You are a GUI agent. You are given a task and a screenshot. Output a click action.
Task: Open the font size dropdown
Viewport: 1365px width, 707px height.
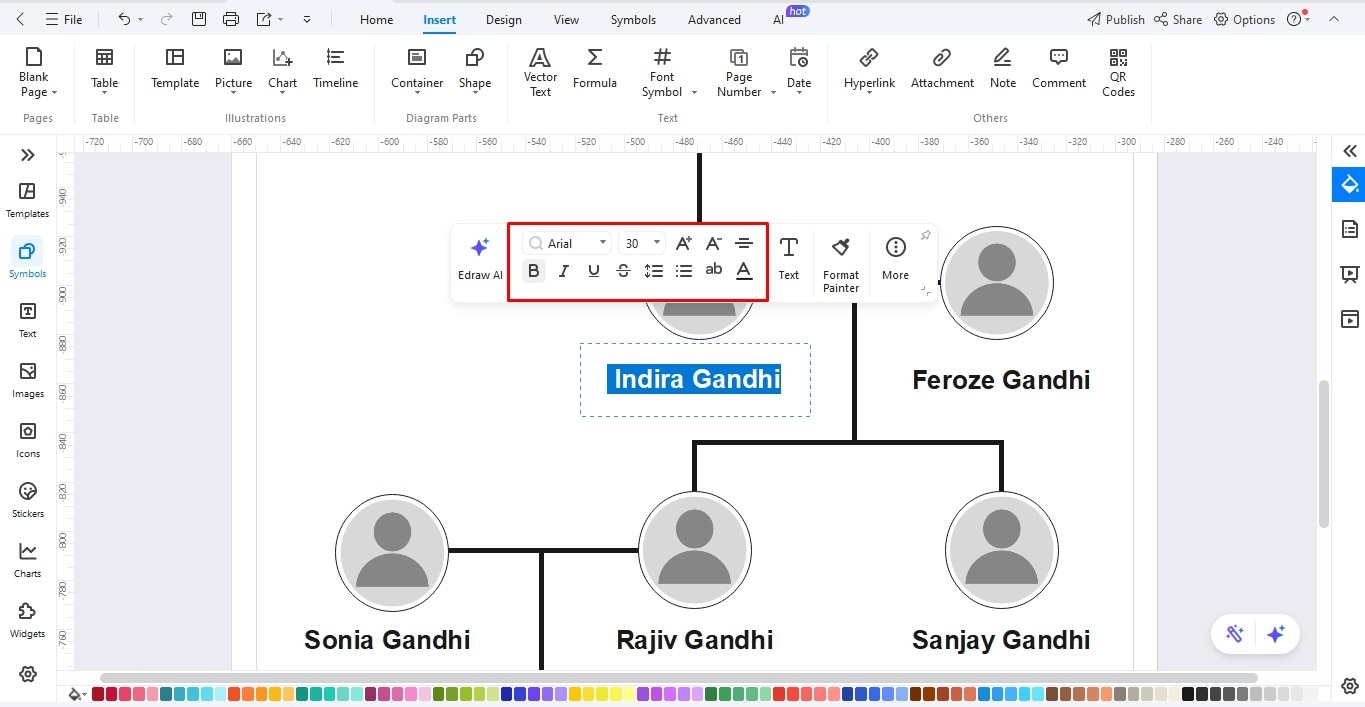coord(655,242)
